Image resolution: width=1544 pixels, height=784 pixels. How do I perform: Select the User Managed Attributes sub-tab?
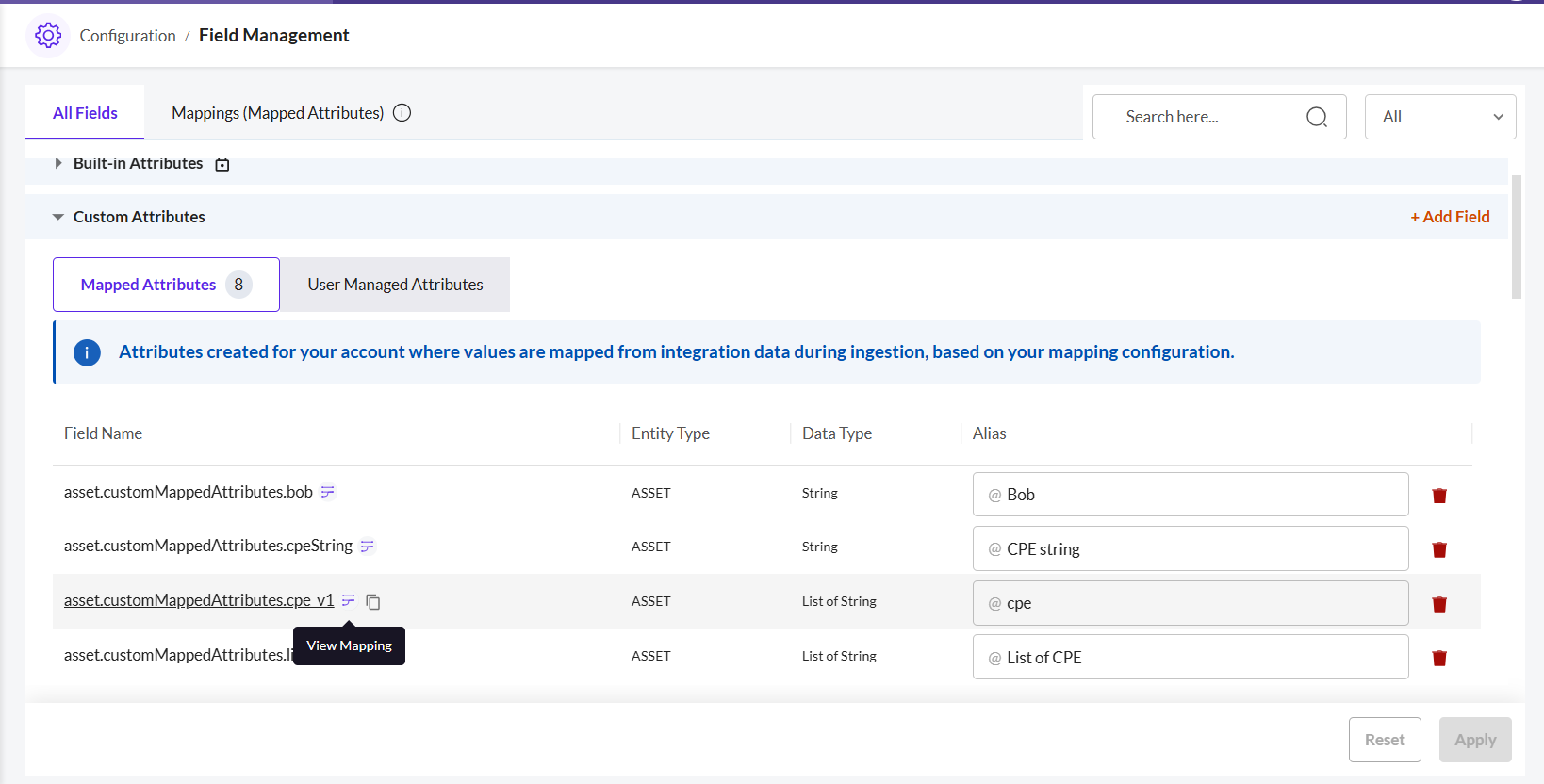click(x=395, y=285)
